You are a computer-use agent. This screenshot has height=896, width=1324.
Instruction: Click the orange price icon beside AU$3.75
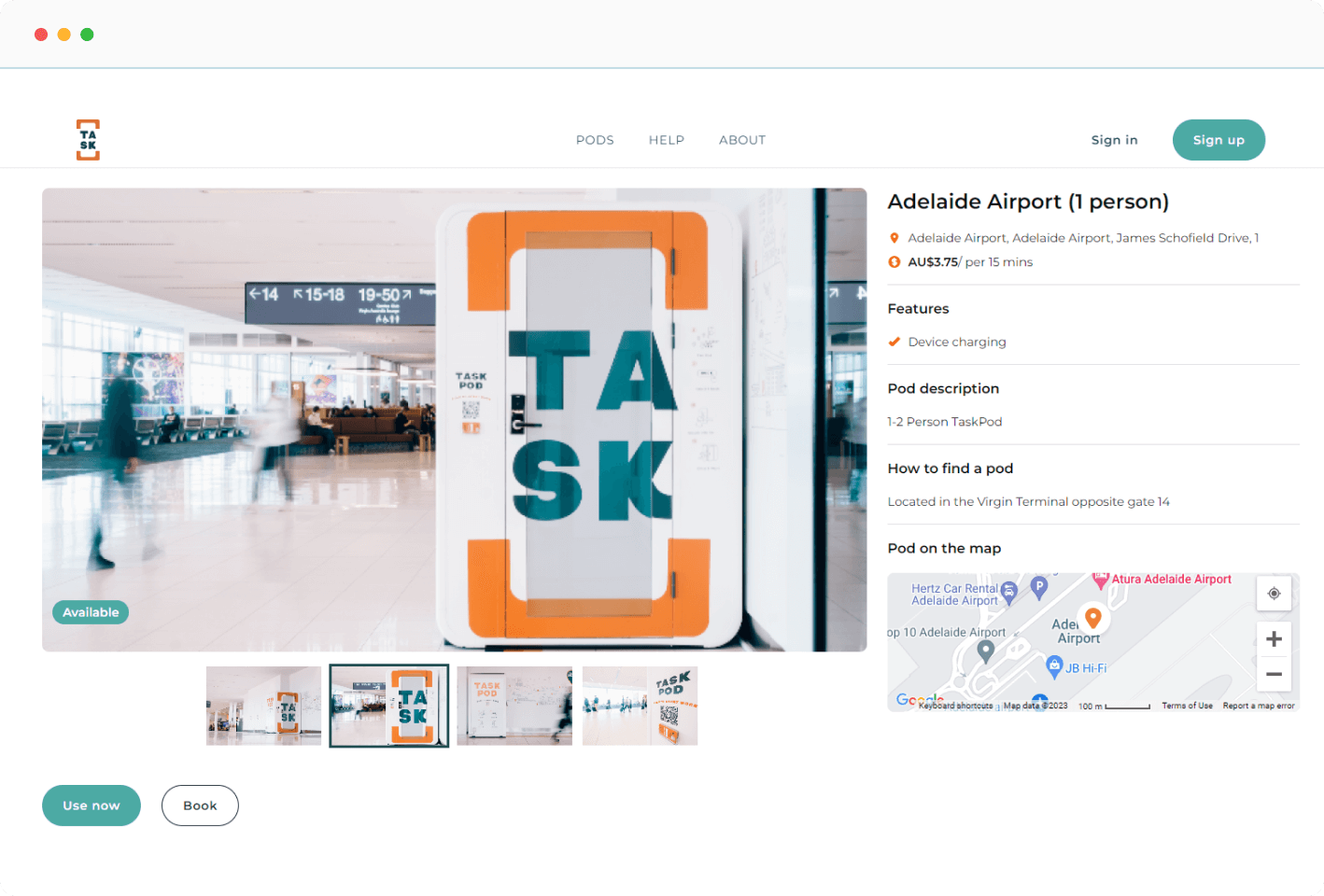(x=894, y=262)
